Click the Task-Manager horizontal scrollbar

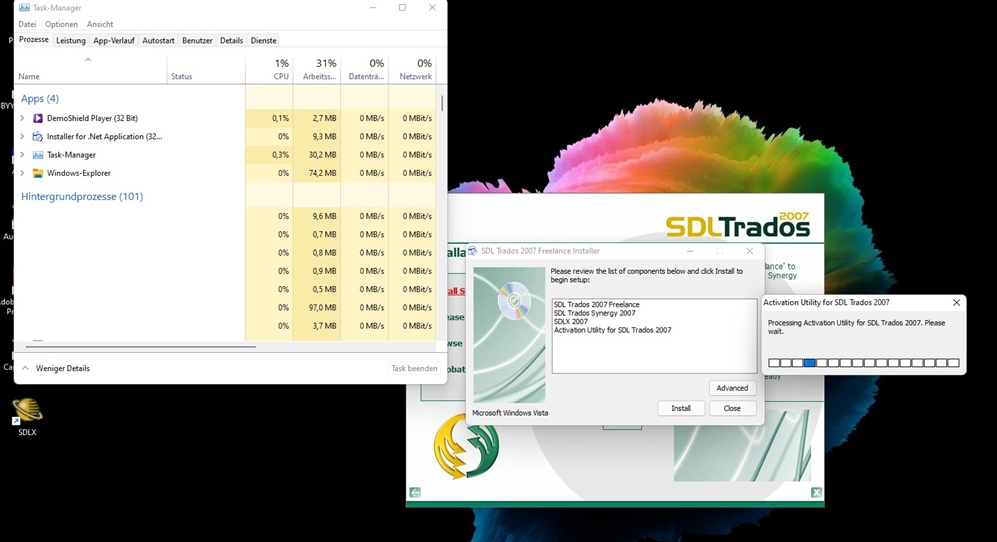pos(141,347)
